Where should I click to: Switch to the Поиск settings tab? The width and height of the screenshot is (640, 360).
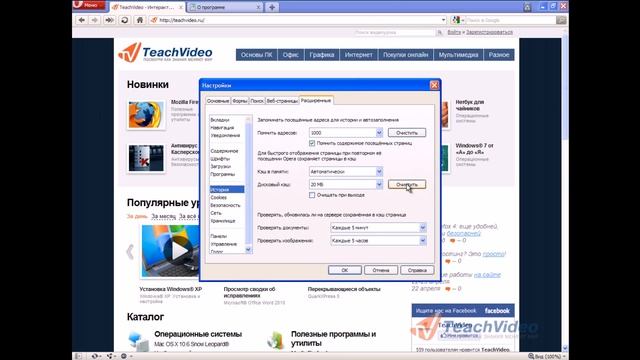click(257, 101)
